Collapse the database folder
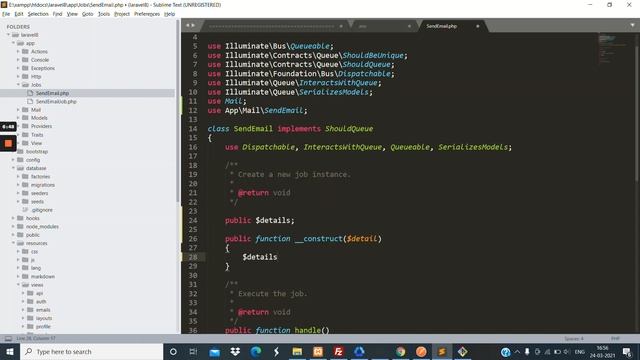 click(x=13, y=168)
